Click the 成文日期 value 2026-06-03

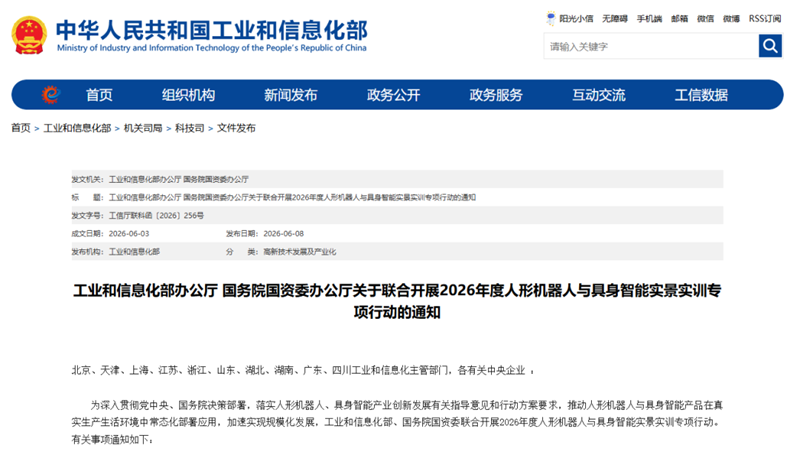point(129,234)
